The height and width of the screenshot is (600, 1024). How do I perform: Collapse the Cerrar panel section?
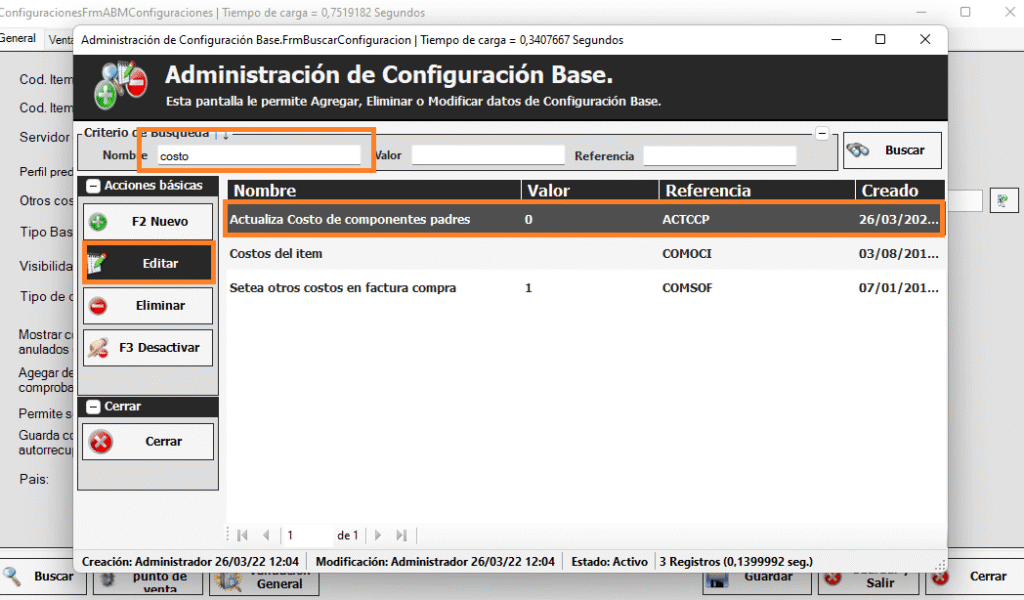click(93, 407)
